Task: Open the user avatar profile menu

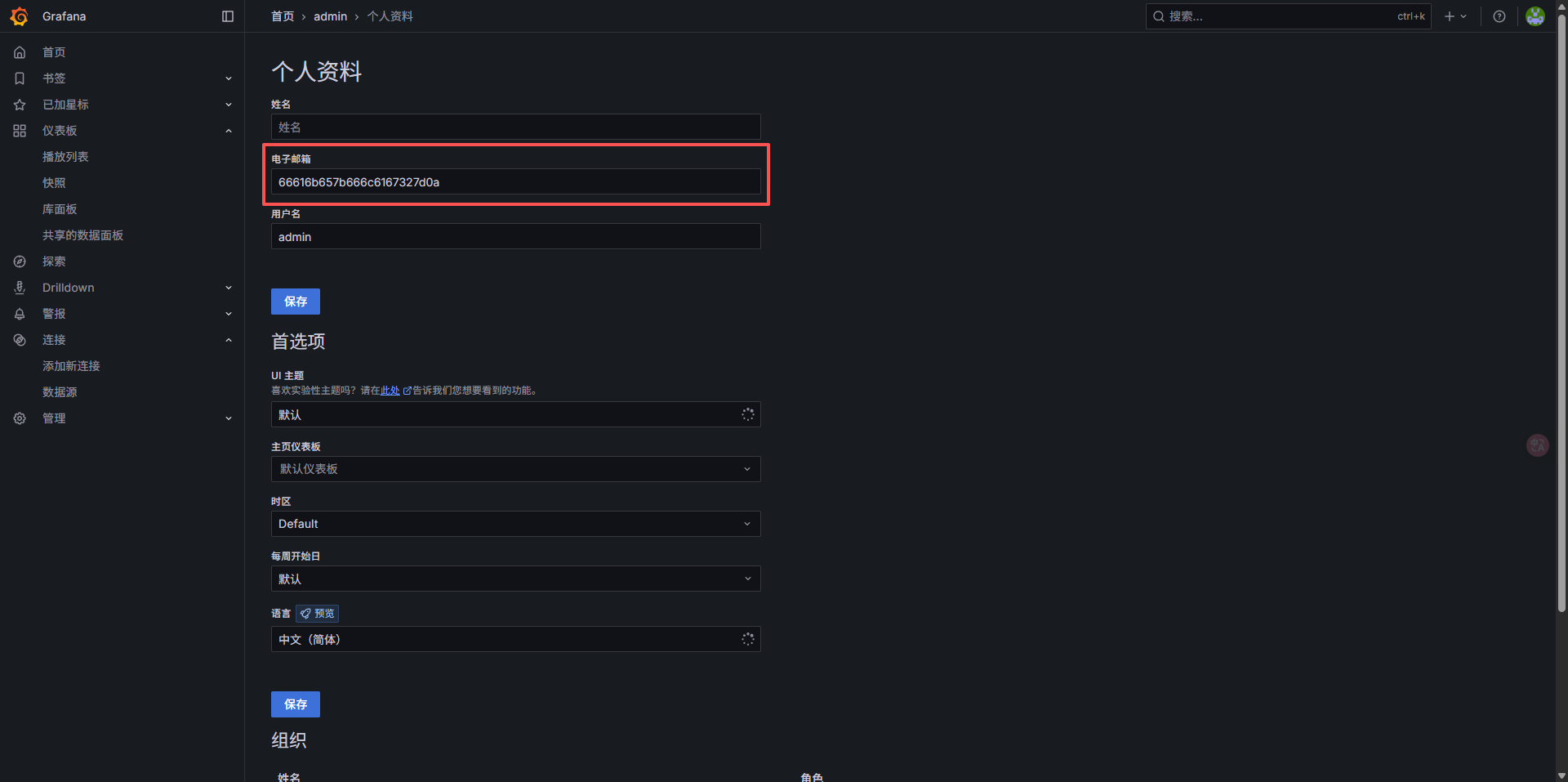Action: 1535,16
